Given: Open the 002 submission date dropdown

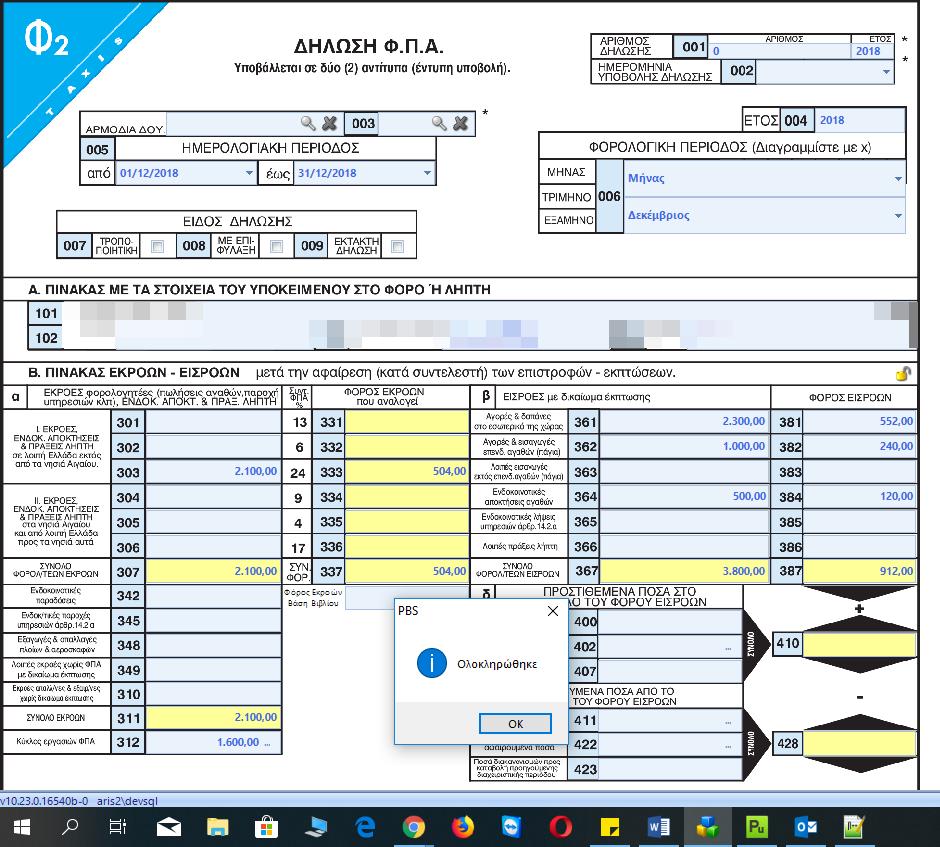Looking at the screenshot, I should (886, 72).
